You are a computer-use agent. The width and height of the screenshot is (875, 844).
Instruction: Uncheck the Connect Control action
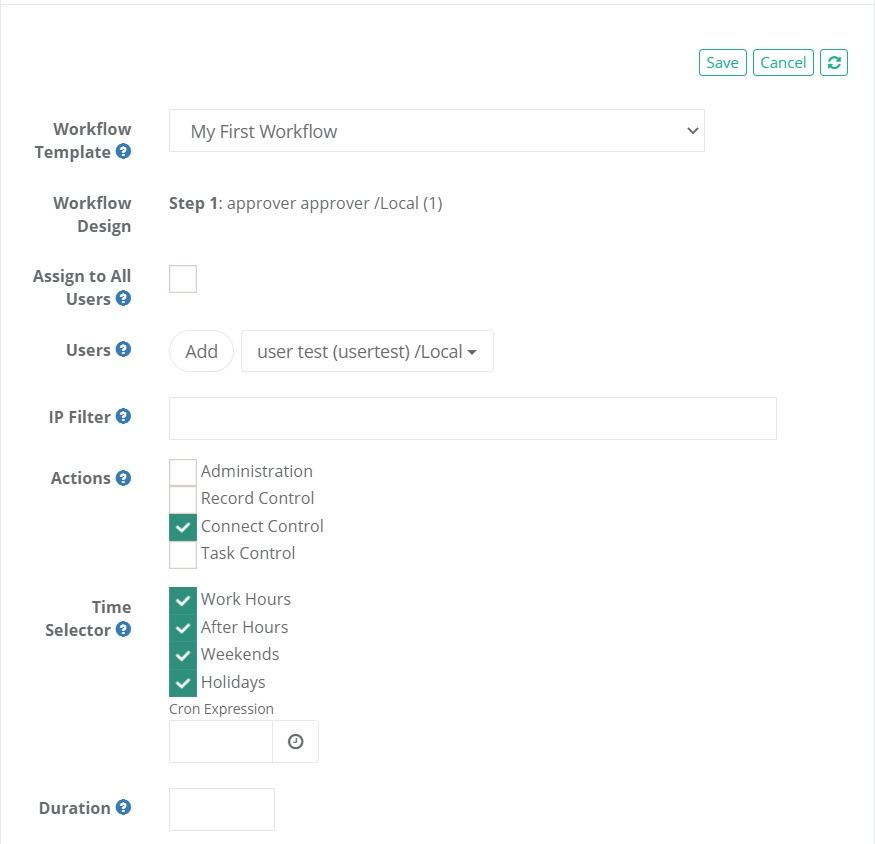(x=183, y=526)
